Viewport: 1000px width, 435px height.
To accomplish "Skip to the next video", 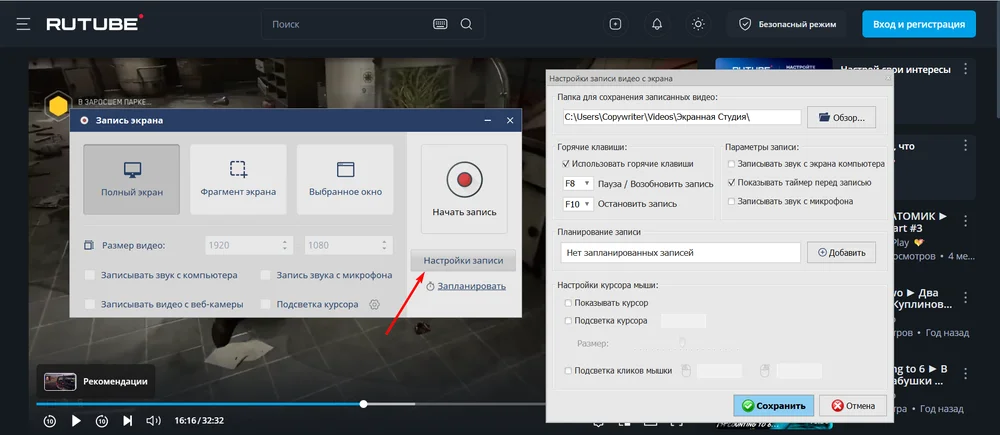I will pyautogui.click(x=127, y=421).
